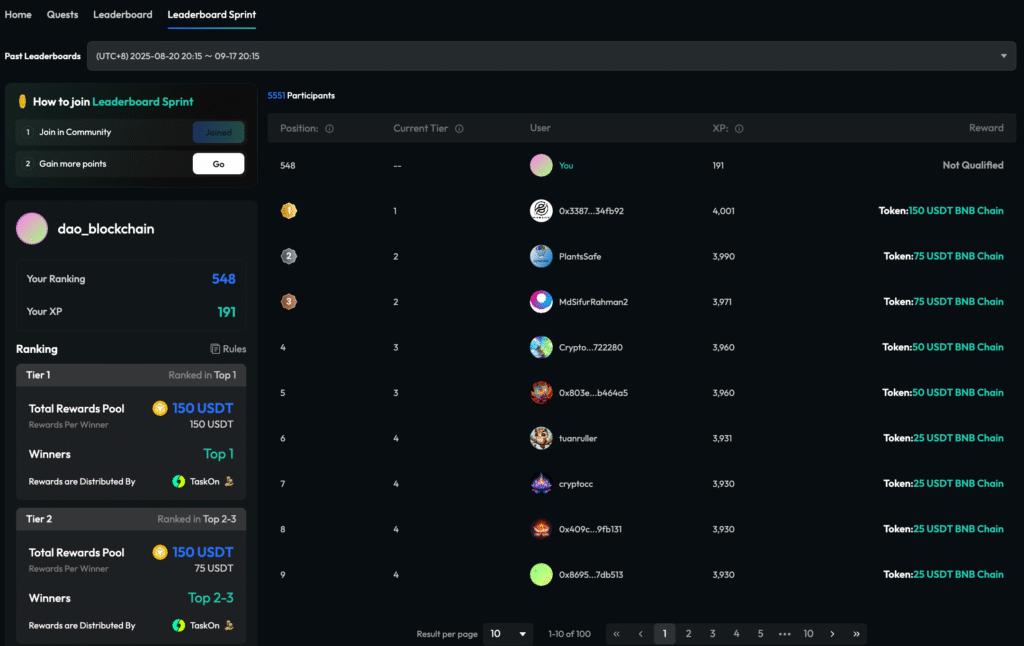1024x646 pixels.
Task: Open the Rules link in Ranking
Action: [228, 349]
